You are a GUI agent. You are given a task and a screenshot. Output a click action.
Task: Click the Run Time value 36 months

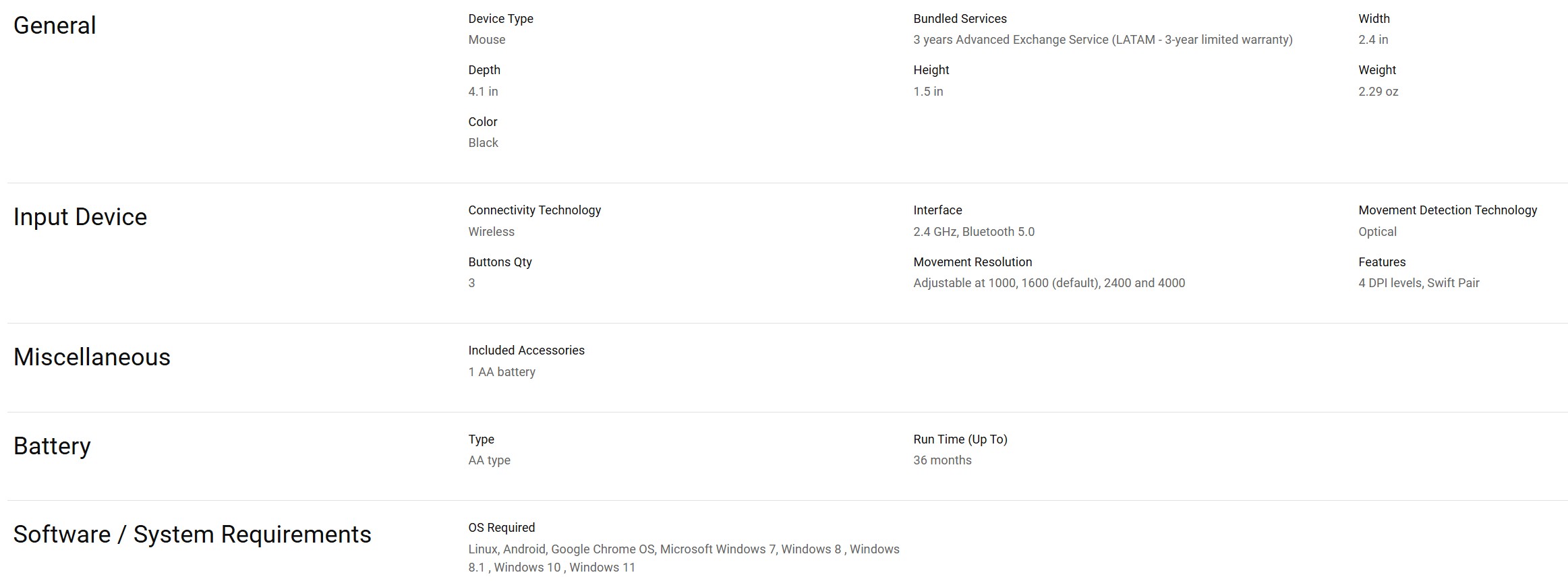coord(942,460)
